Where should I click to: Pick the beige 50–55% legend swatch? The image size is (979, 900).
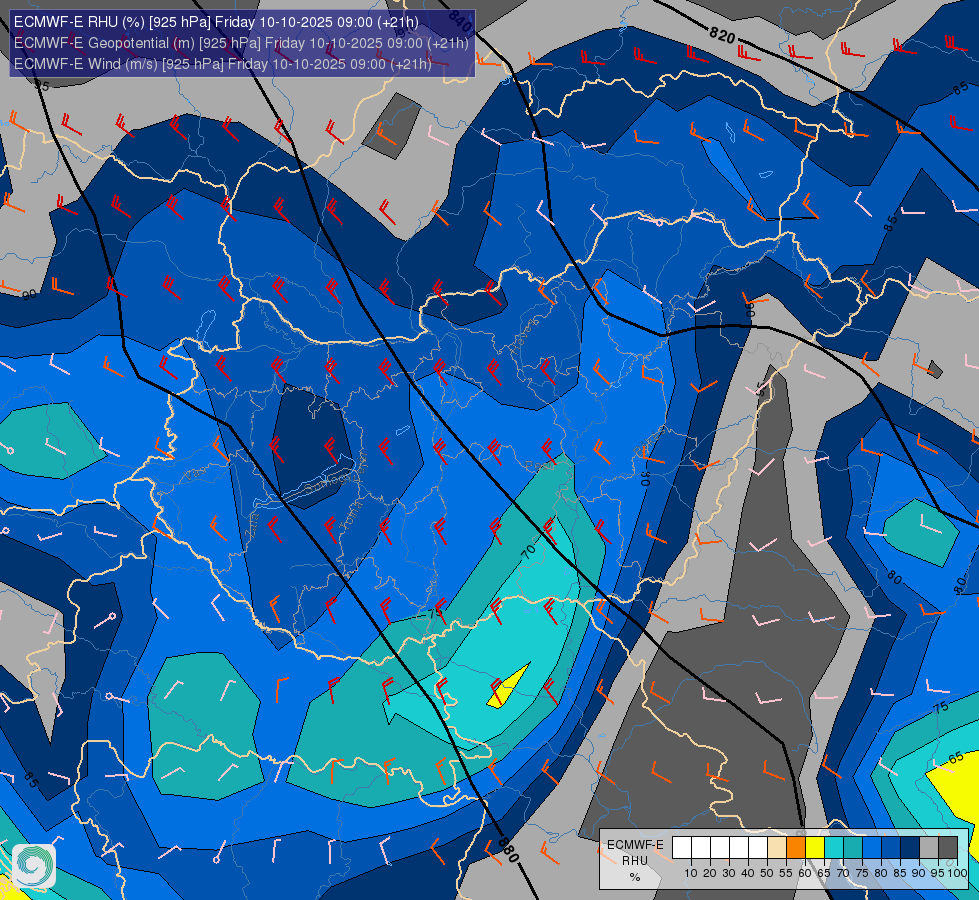click(777, 848)
